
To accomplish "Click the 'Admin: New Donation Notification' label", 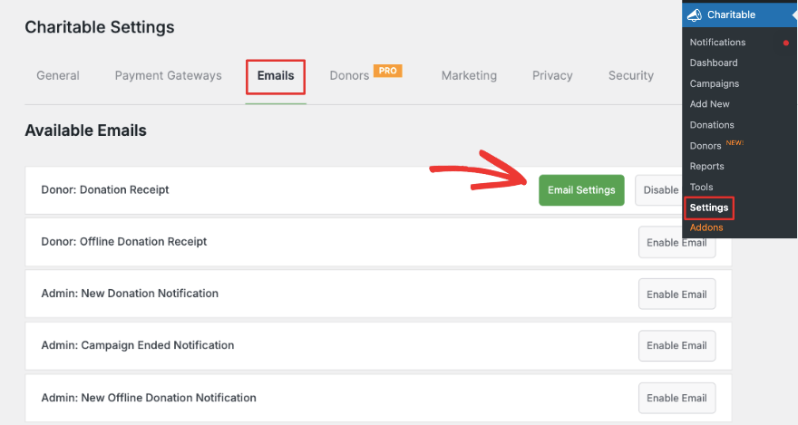I will [x=130, y=294].
